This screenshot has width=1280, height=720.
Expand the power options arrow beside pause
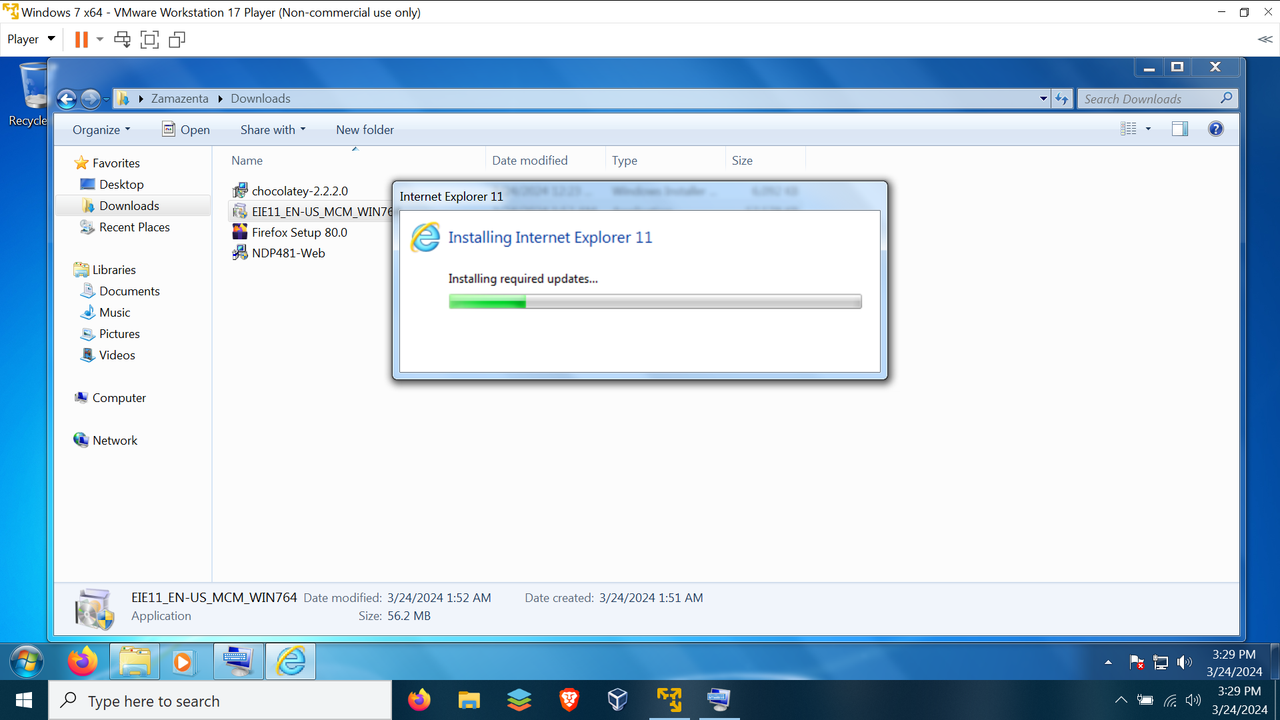(100, 40)
